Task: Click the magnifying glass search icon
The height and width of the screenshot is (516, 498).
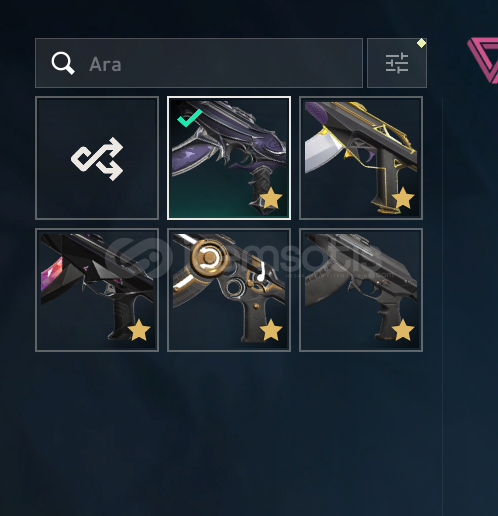Action: (x=63, y=63)
